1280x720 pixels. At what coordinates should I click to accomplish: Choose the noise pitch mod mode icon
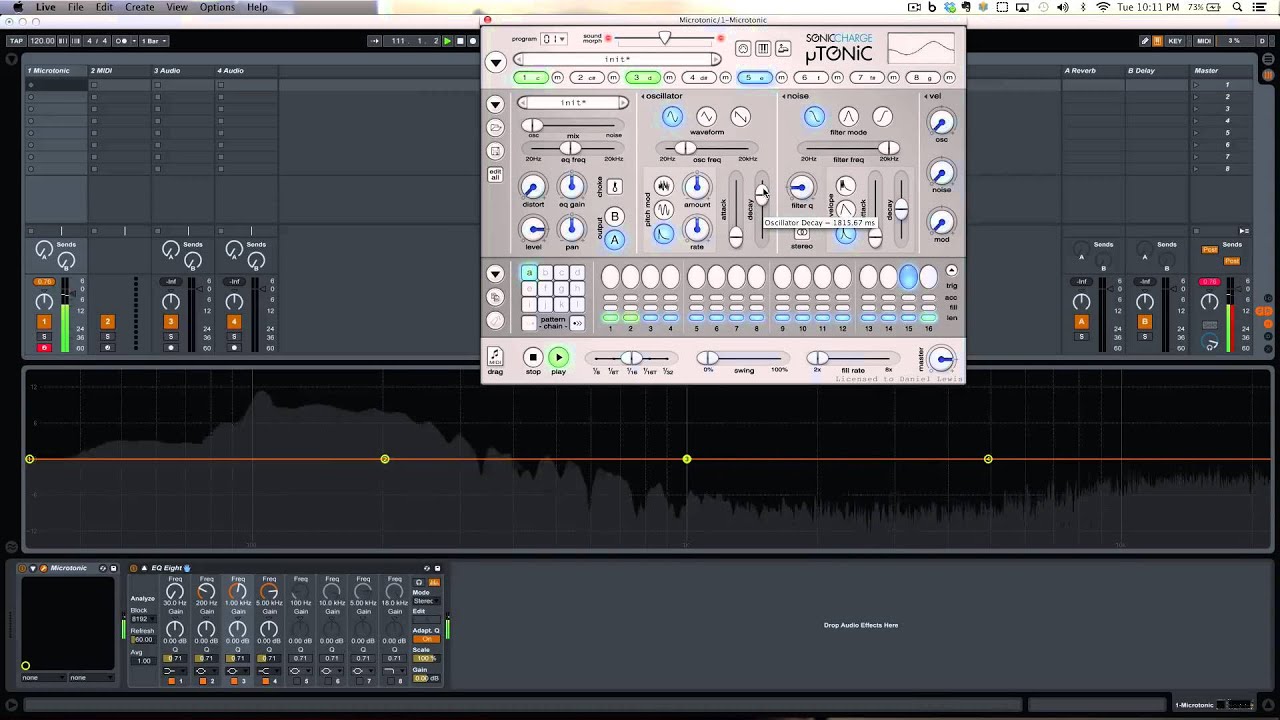coord(663,186)
